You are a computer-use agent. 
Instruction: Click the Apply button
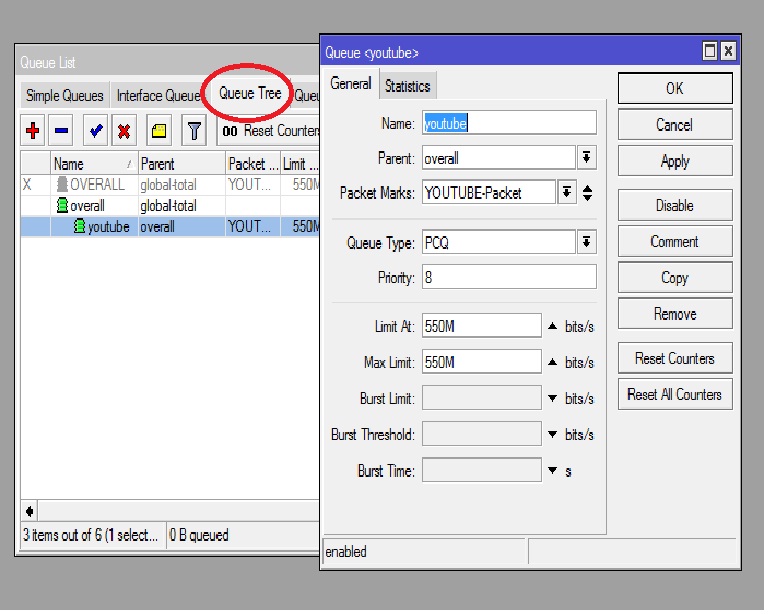point(675,161)
